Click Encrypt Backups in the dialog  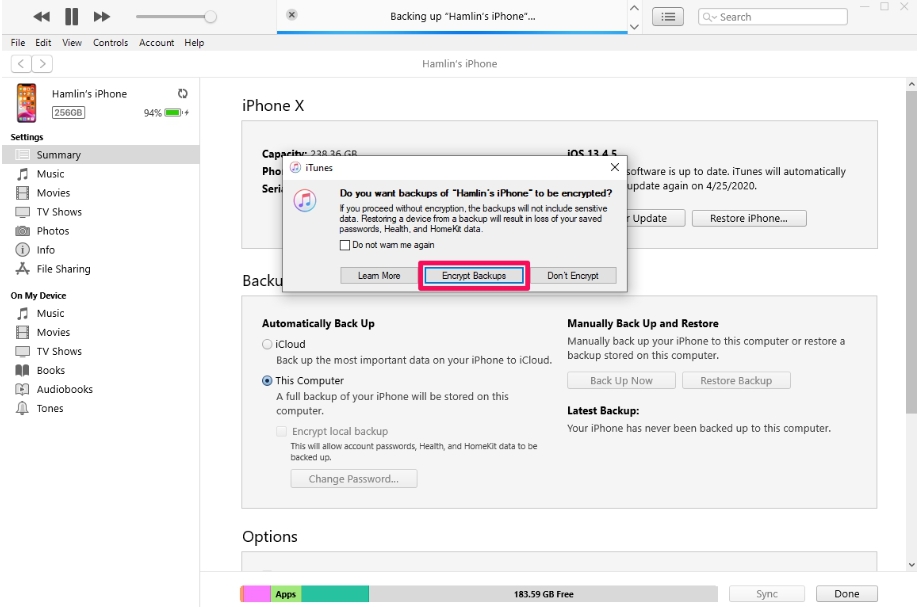[x=474, y=276]
